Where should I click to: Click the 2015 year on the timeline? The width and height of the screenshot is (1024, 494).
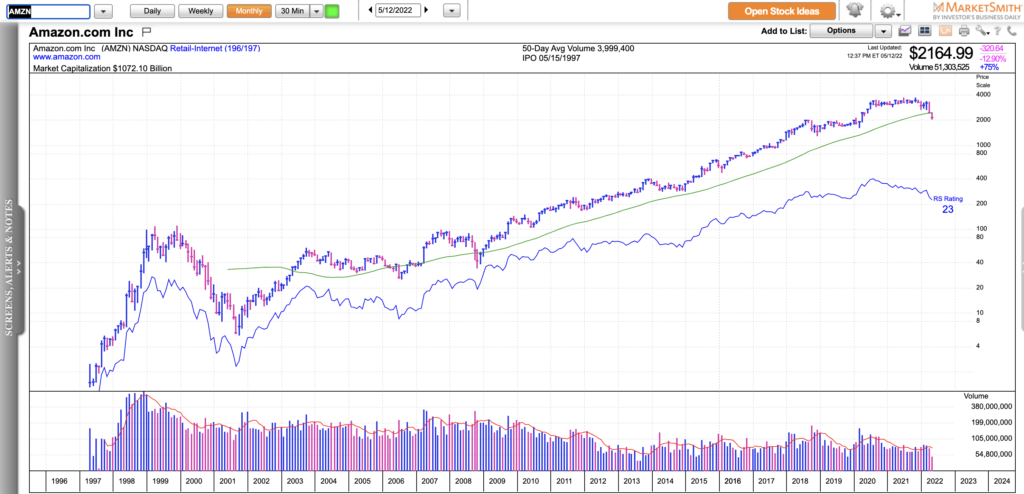point(700,481)
